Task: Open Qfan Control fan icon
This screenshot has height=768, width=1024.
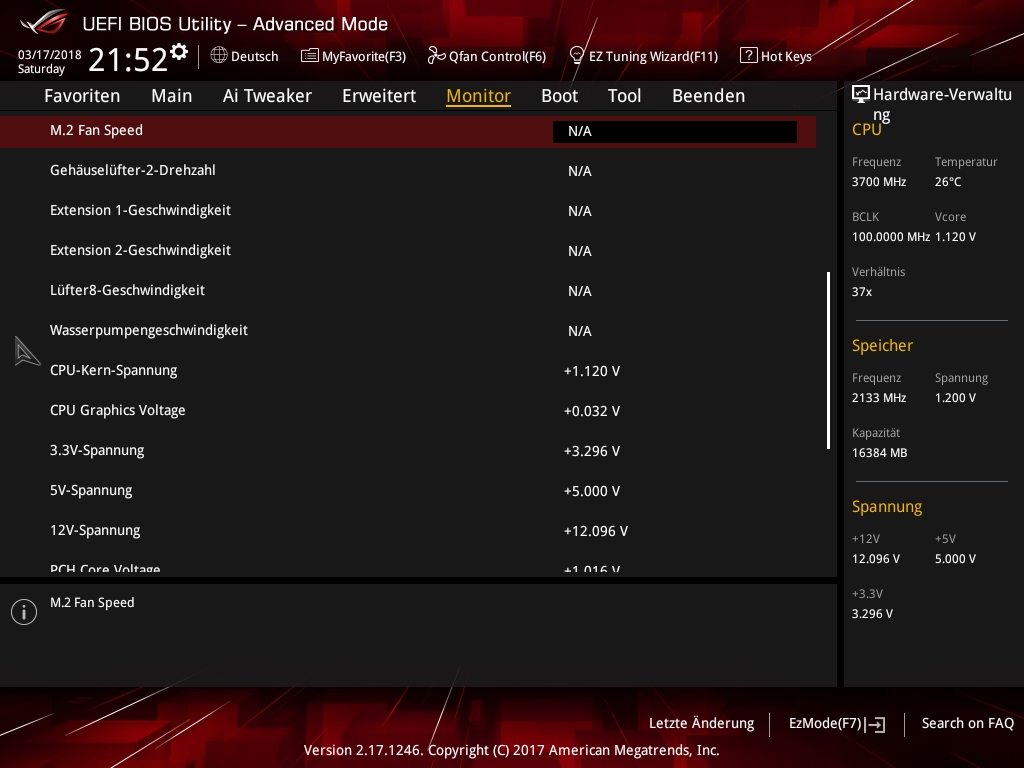Action: click(x=436, y=56)
